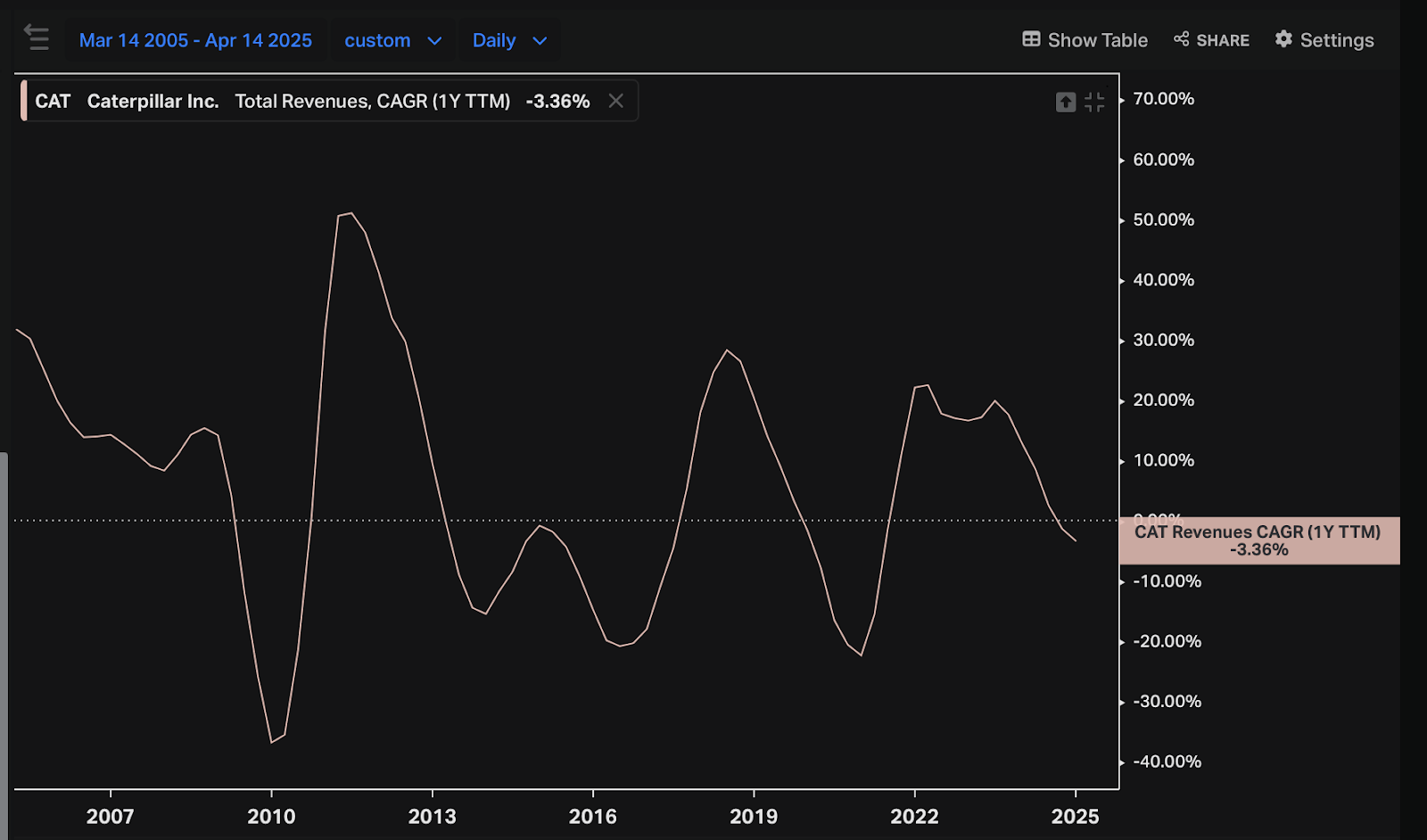1427x840 pixels.
Task: Click the CAT Revenues CAGR value tag
Action: (x=1258, y=540)
